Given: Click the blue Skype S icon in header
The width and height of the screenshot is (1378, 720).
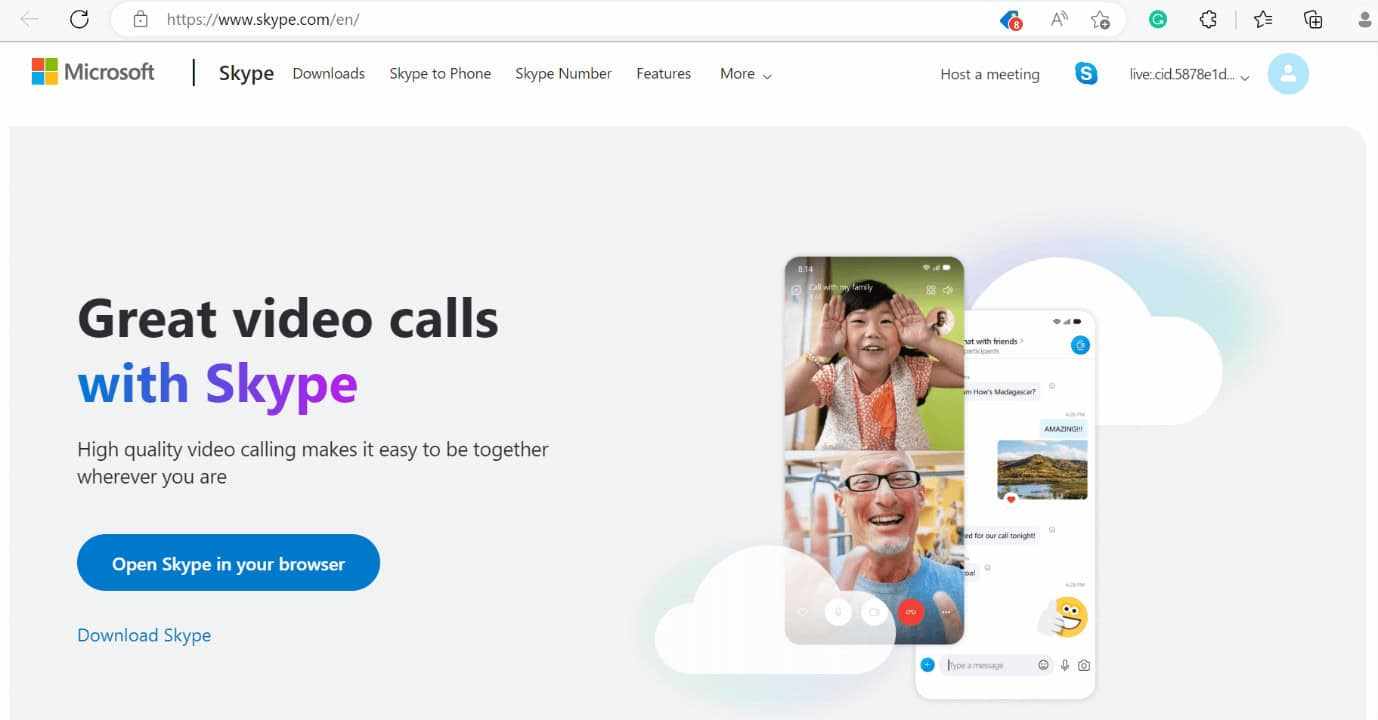Looking at the screenshot, I should (x=1086, y=73).
